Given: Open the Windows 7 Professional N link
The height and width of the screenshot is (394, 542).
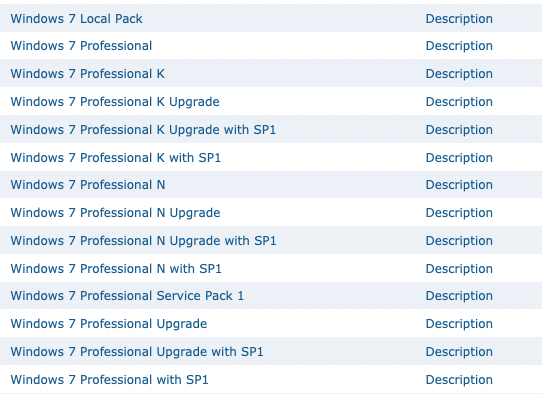Looking at the screenshot, I should pyautogui.click(x=88, y=185).
